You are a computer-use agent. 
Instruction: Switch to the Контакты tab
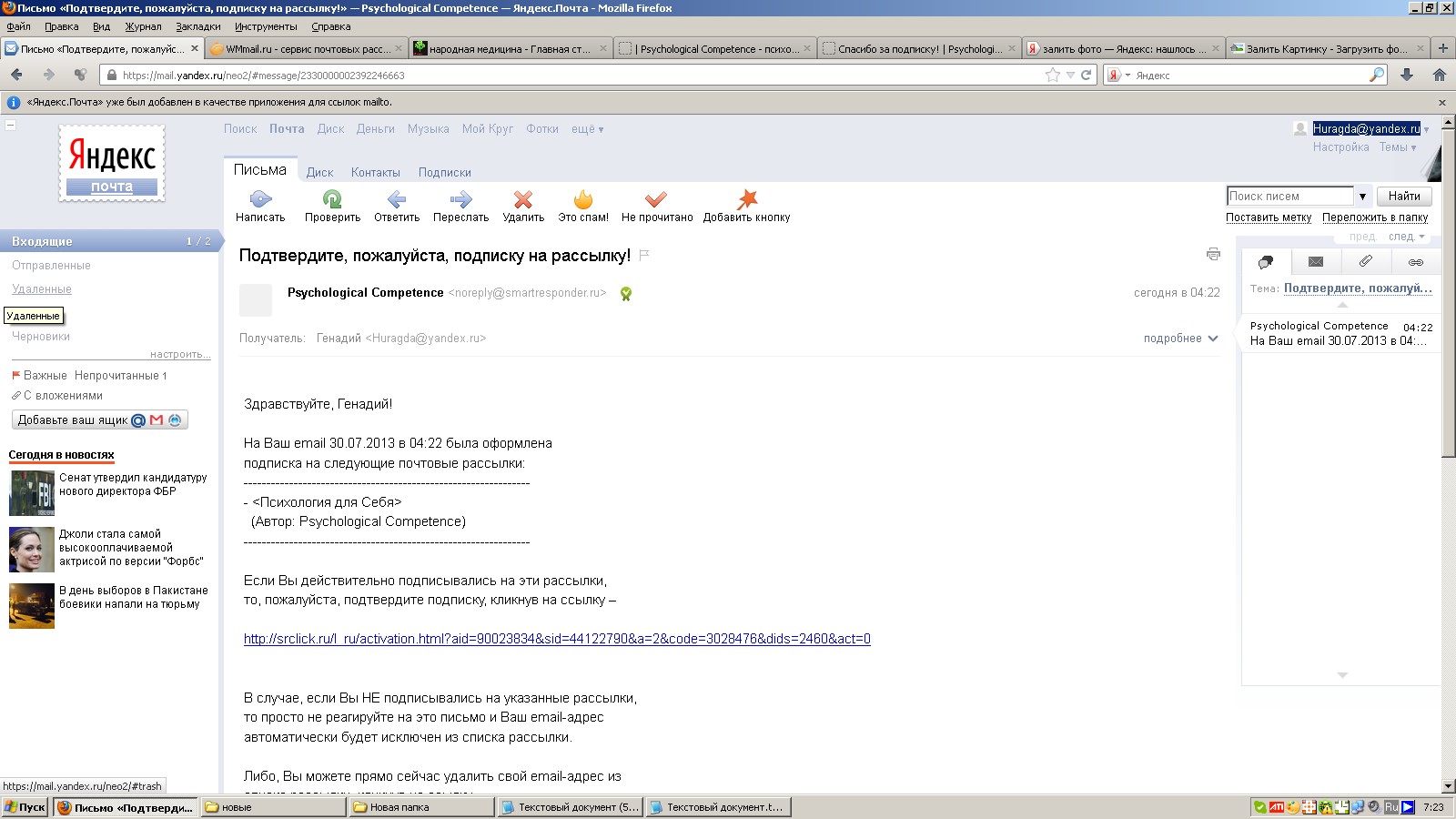click(x=375, y=173)
